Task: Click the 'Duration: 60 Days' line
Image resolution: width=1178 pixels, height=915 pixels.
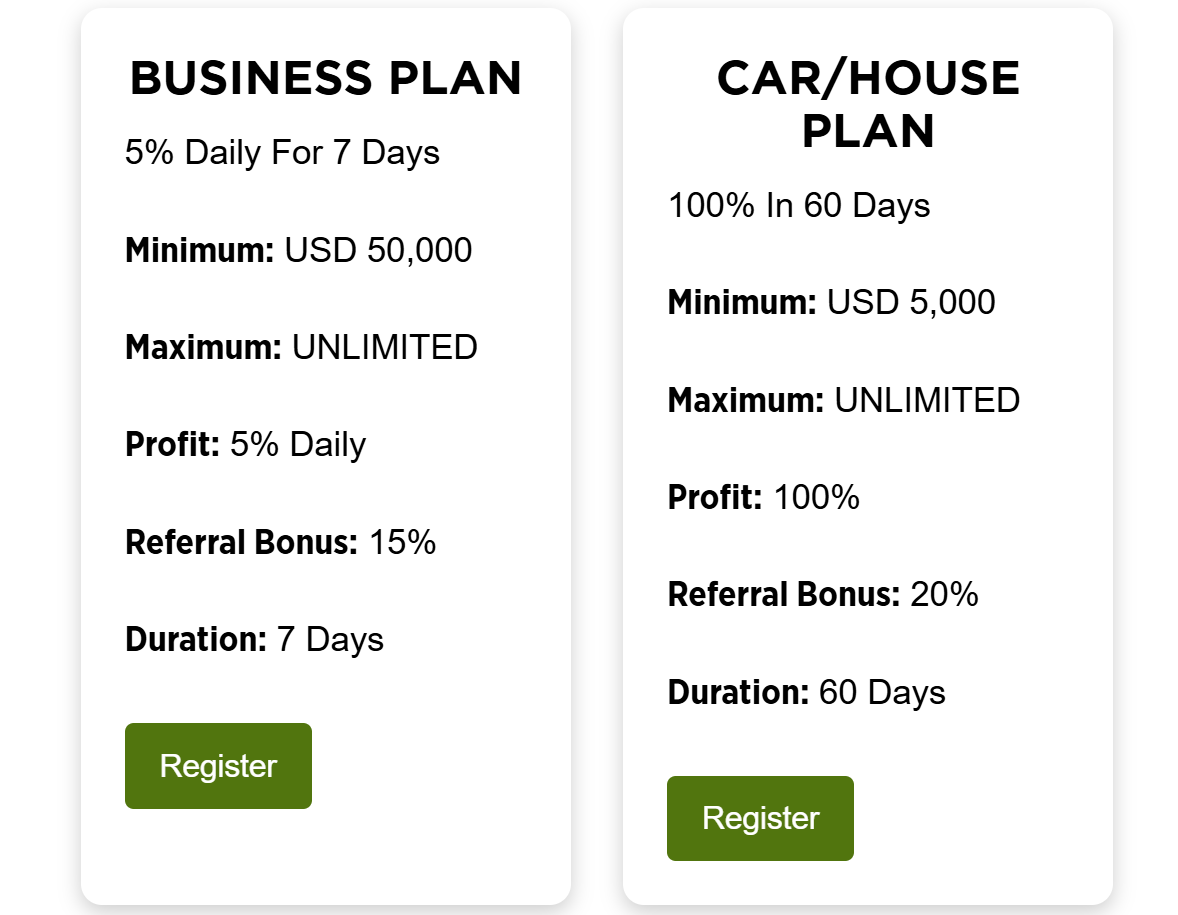Action: point(806,692)
